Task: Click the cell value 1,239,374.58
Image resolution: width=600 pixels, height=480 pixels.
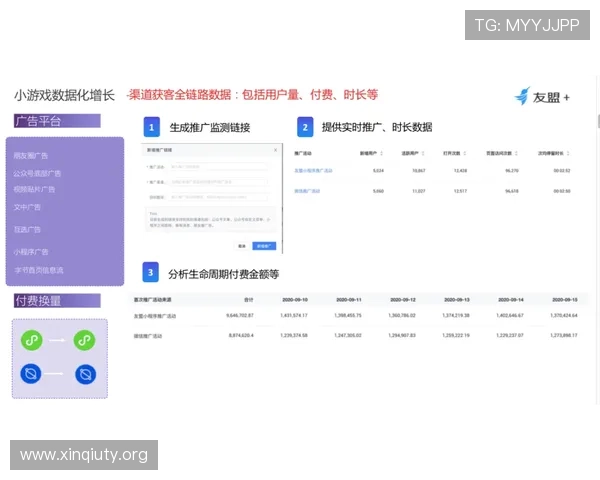Action: (294, 335)
